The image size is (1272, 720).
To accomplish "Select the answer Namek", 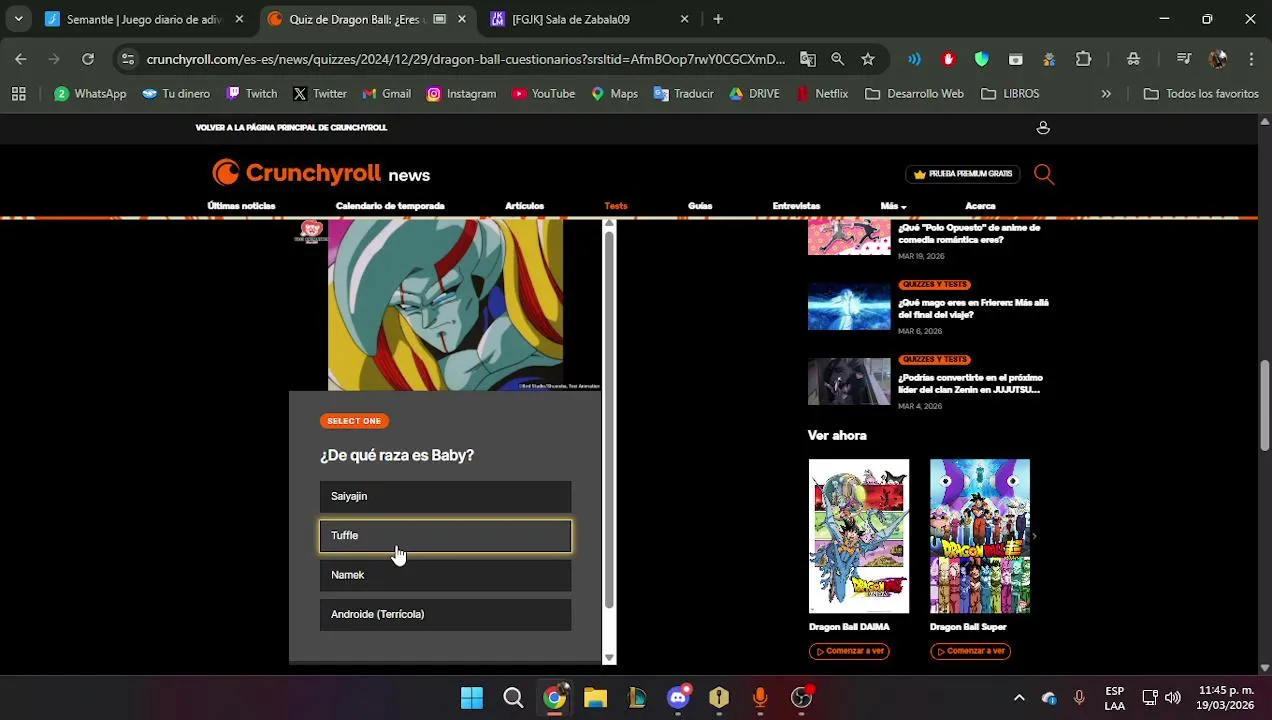I will [445, 575].
